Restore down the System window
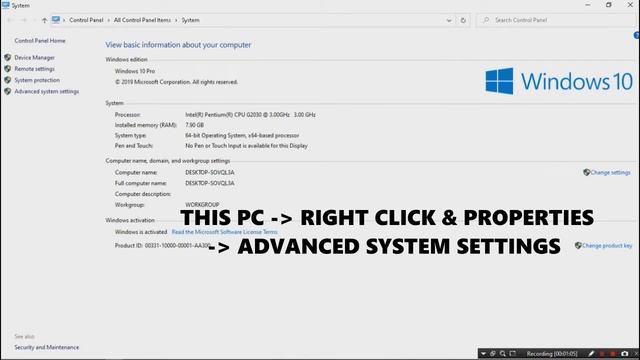Screen dimensions: 640x360 (609, 5)
